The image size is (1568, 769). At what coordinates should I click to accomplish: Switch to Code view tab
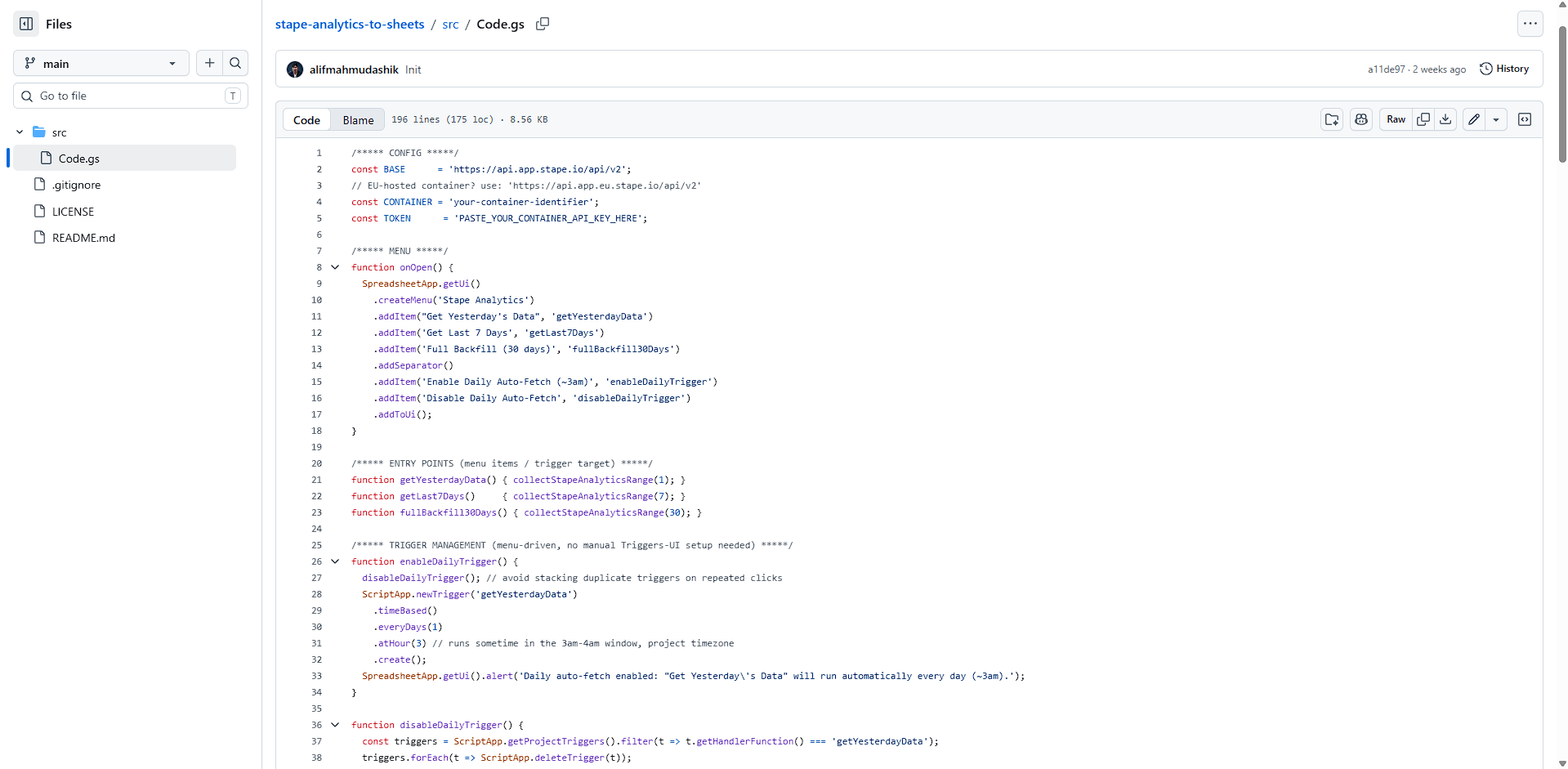click(307, 119)
